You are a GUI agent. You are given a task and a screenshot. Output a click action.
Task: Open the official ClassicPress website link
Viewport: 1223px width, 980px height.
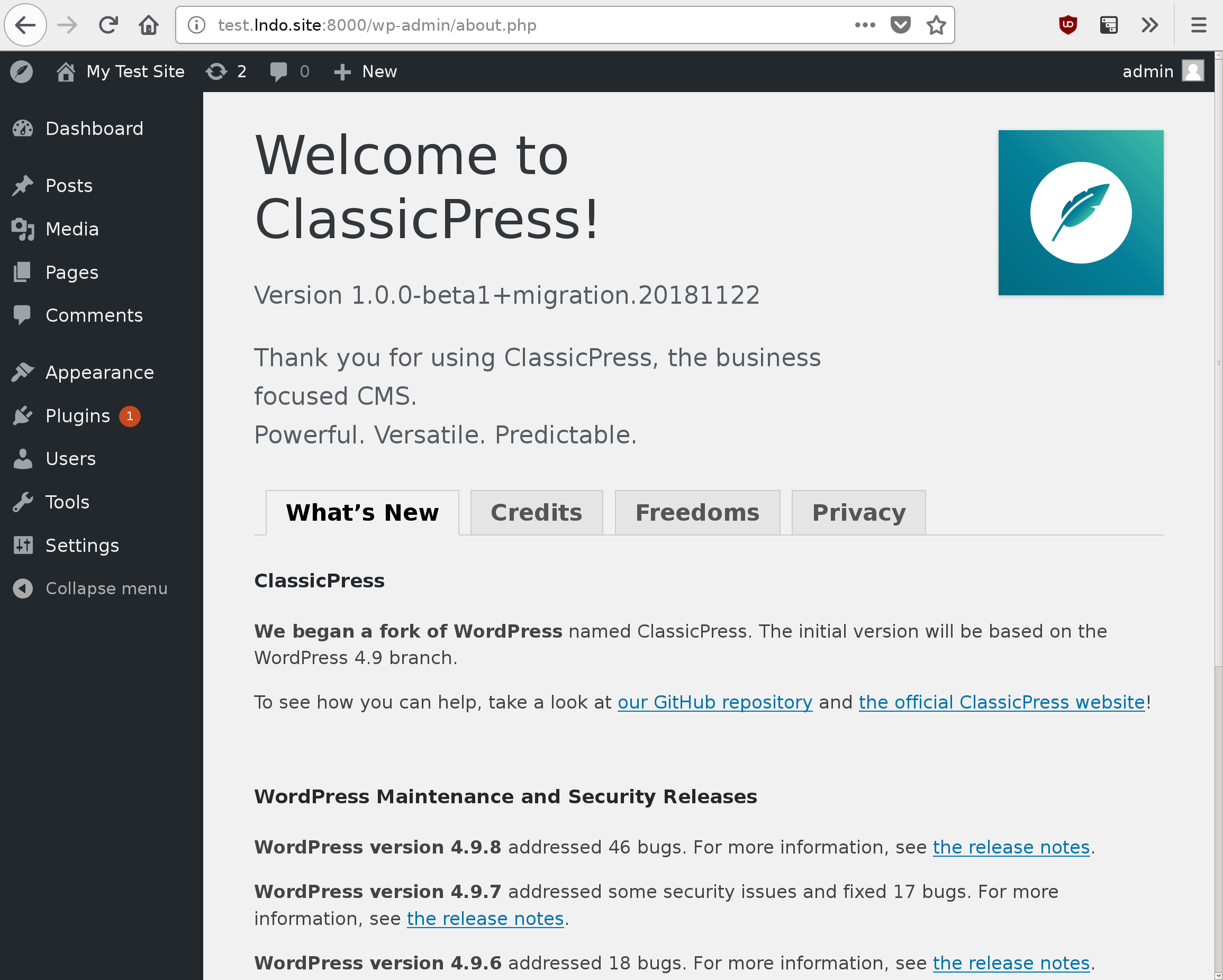[x=1001, y=702]
